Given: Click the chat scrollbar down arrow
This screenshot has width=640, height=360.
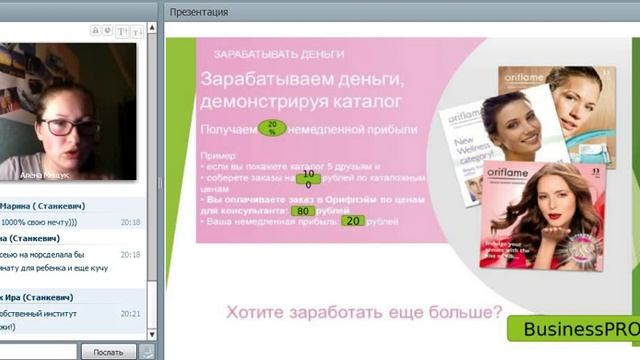Looking at the screenshot, I should 152,335.
